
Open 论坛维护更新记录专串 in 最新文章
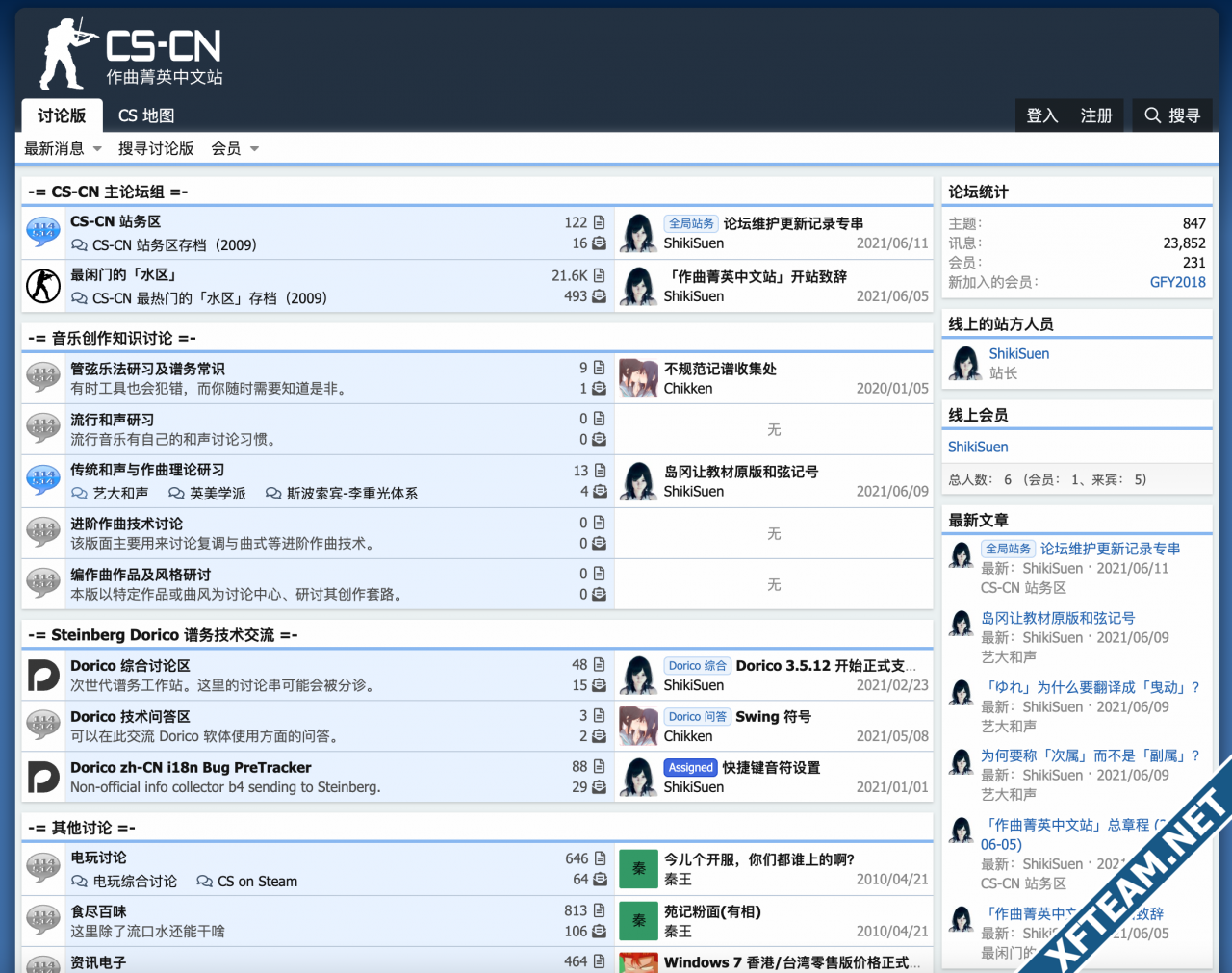point(1111,549)
